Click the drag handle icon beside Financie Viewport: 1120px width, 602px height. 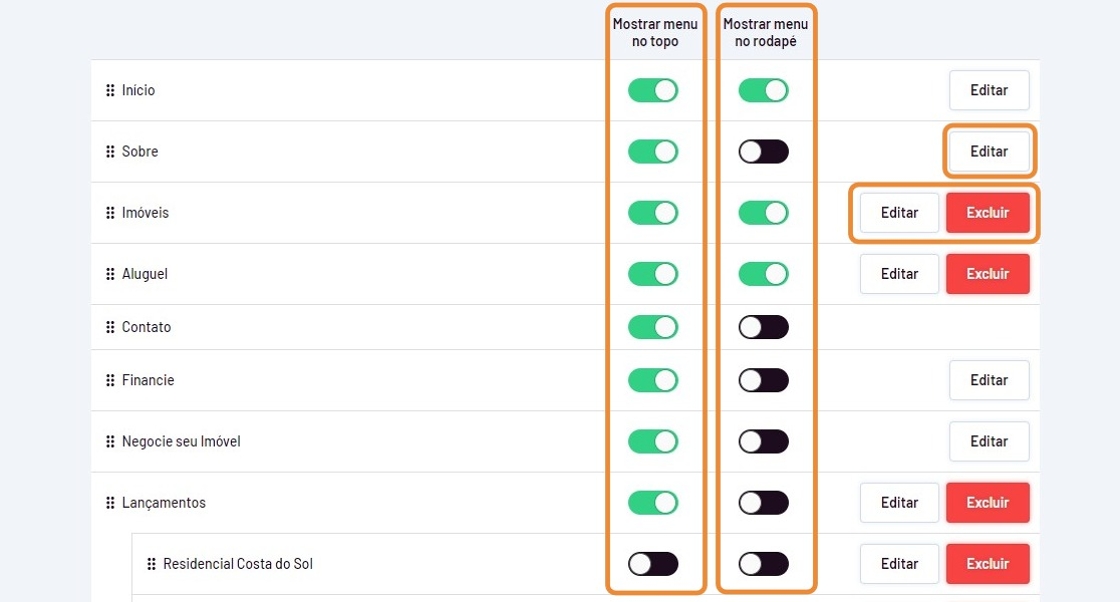110,380
